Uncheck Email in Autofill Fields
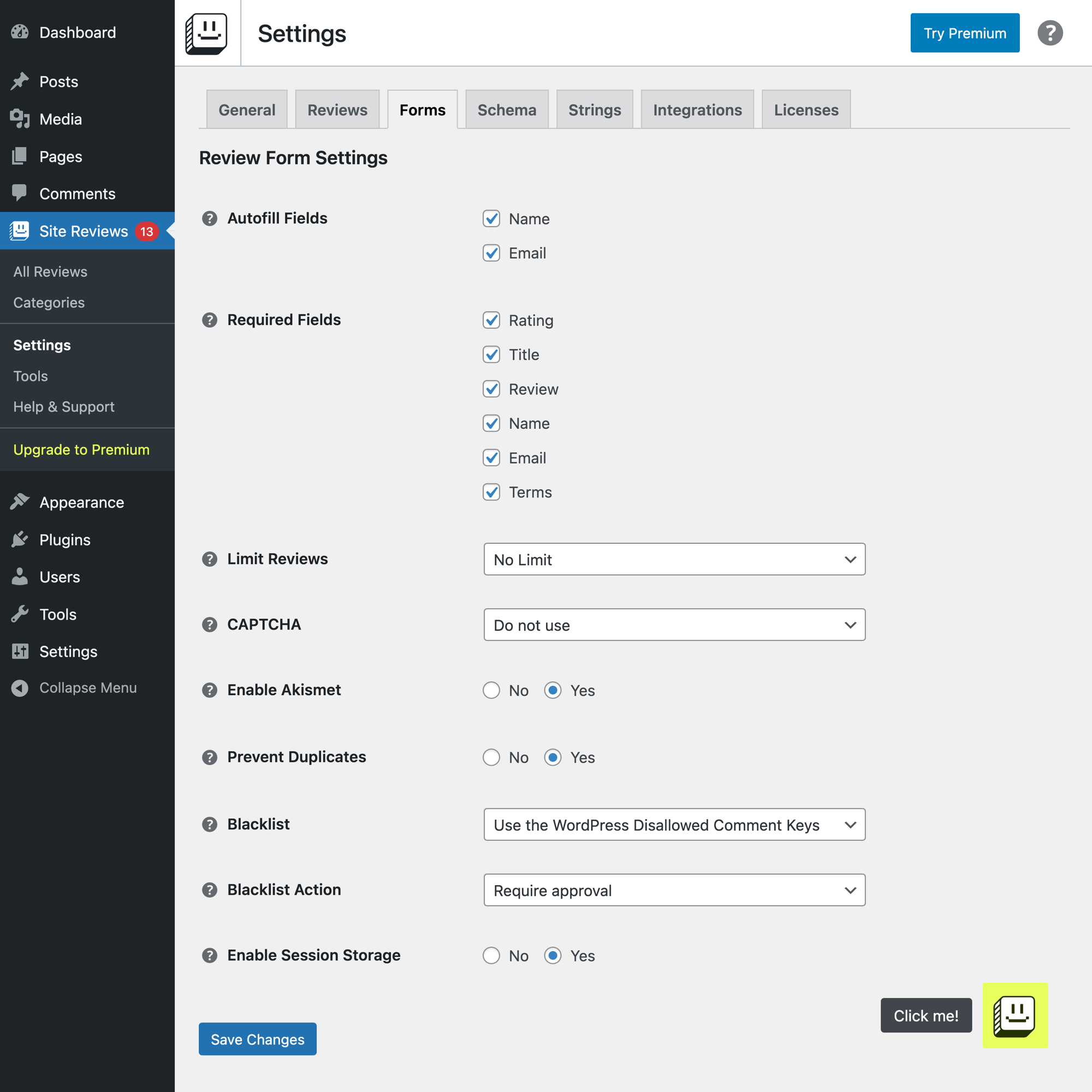1092x1092 pixels. [491, 253]
